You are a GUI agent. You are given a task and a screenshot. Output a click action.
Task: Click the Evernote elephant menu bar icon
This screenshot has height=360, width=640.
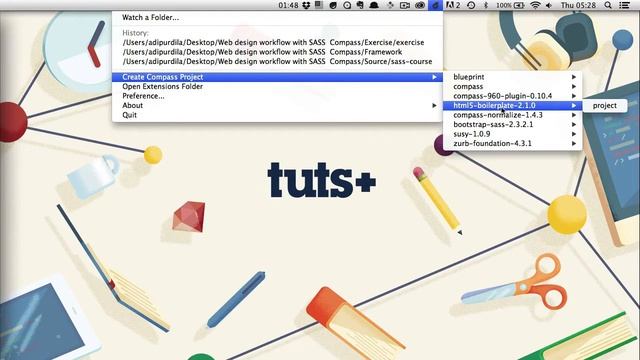pyautogui.click(x=360, y=5)
